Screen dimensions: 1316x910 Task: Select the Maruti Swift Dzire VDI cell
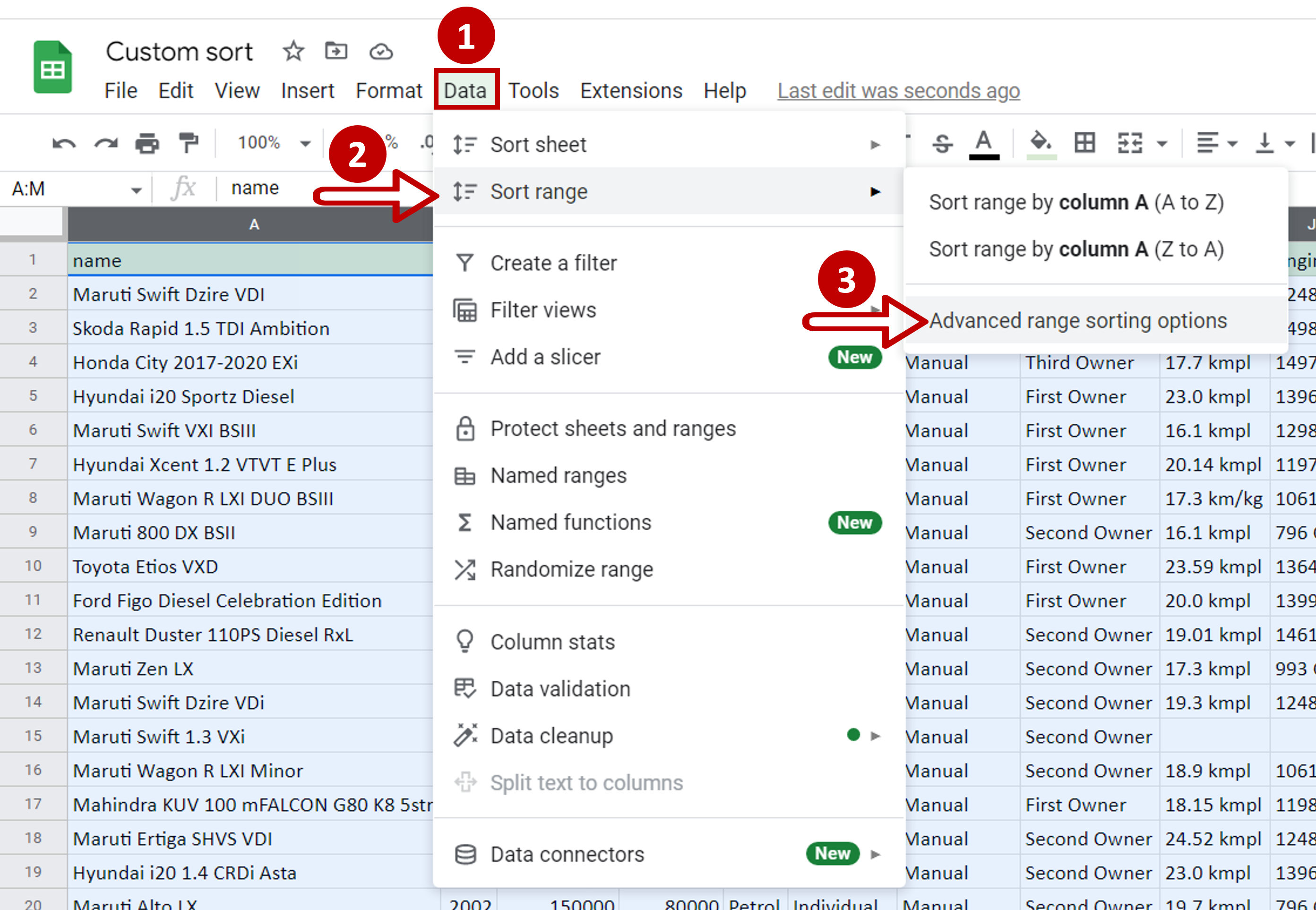[x=251, y=294]
